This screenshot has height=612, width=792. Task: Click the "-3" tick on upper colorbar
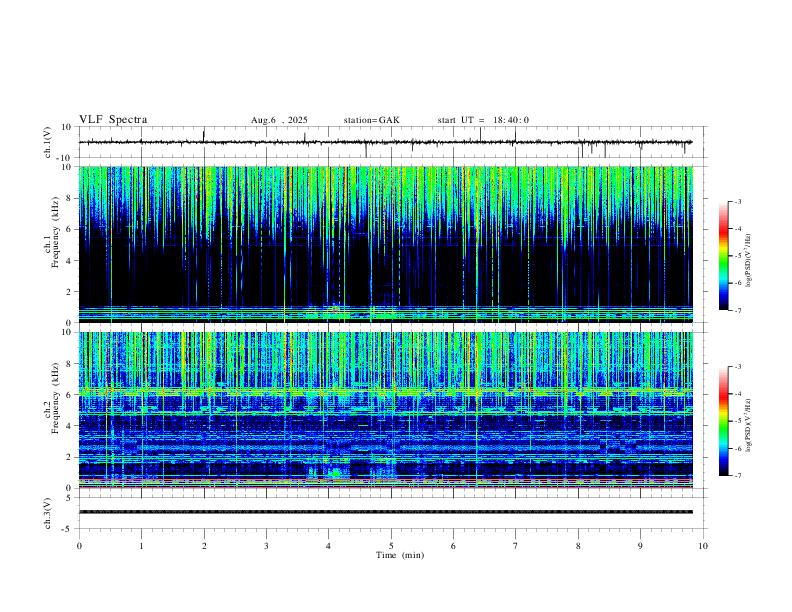coord(737,201)
